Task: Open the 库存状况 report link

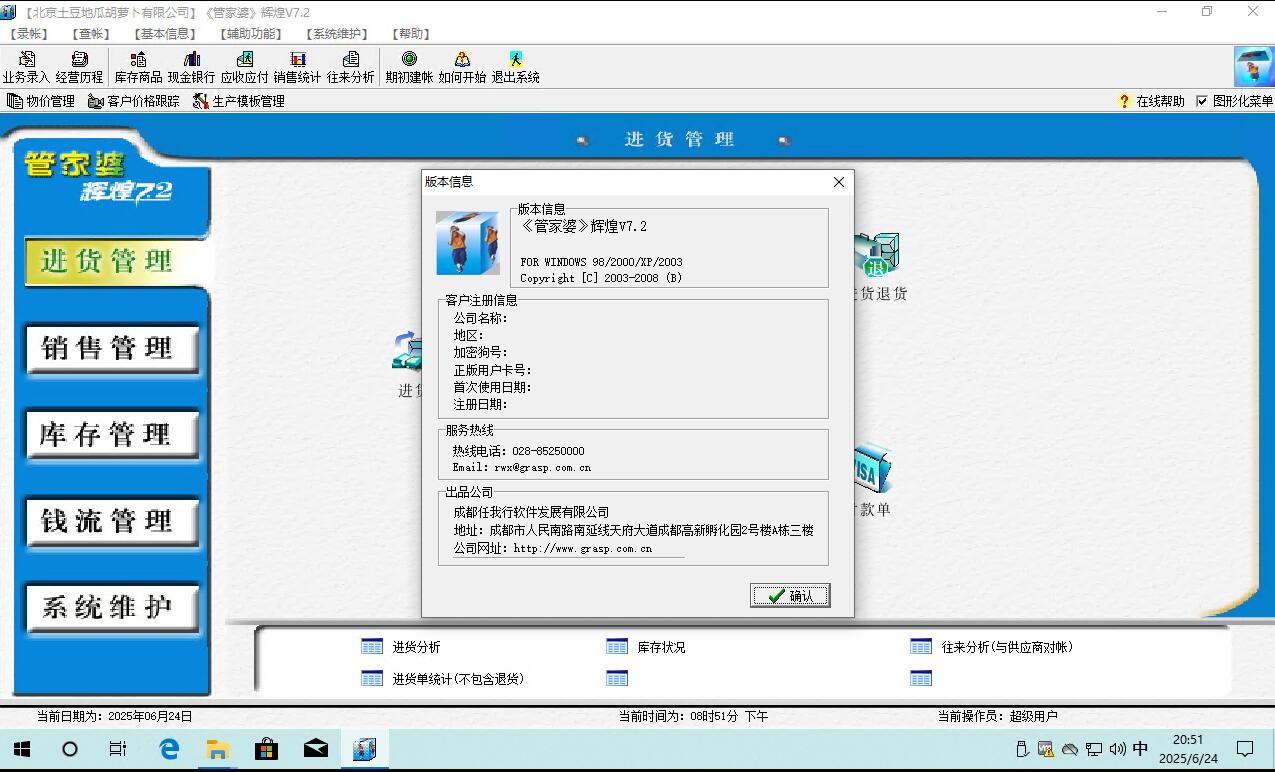Action: click(x=646, y=647)
